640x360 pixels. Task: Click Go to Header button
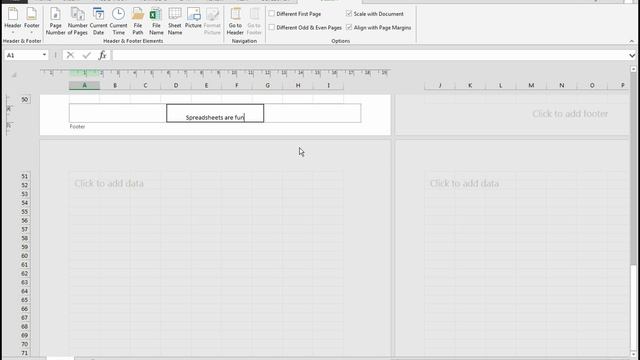pos(235,21)
